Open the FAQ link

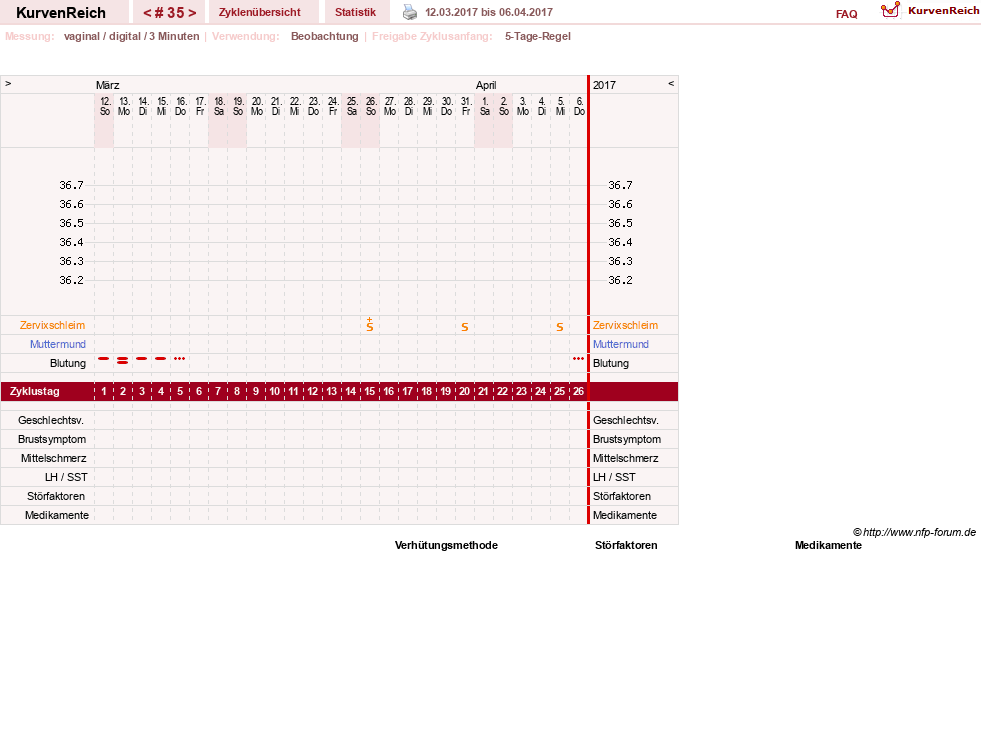(846, 14)
